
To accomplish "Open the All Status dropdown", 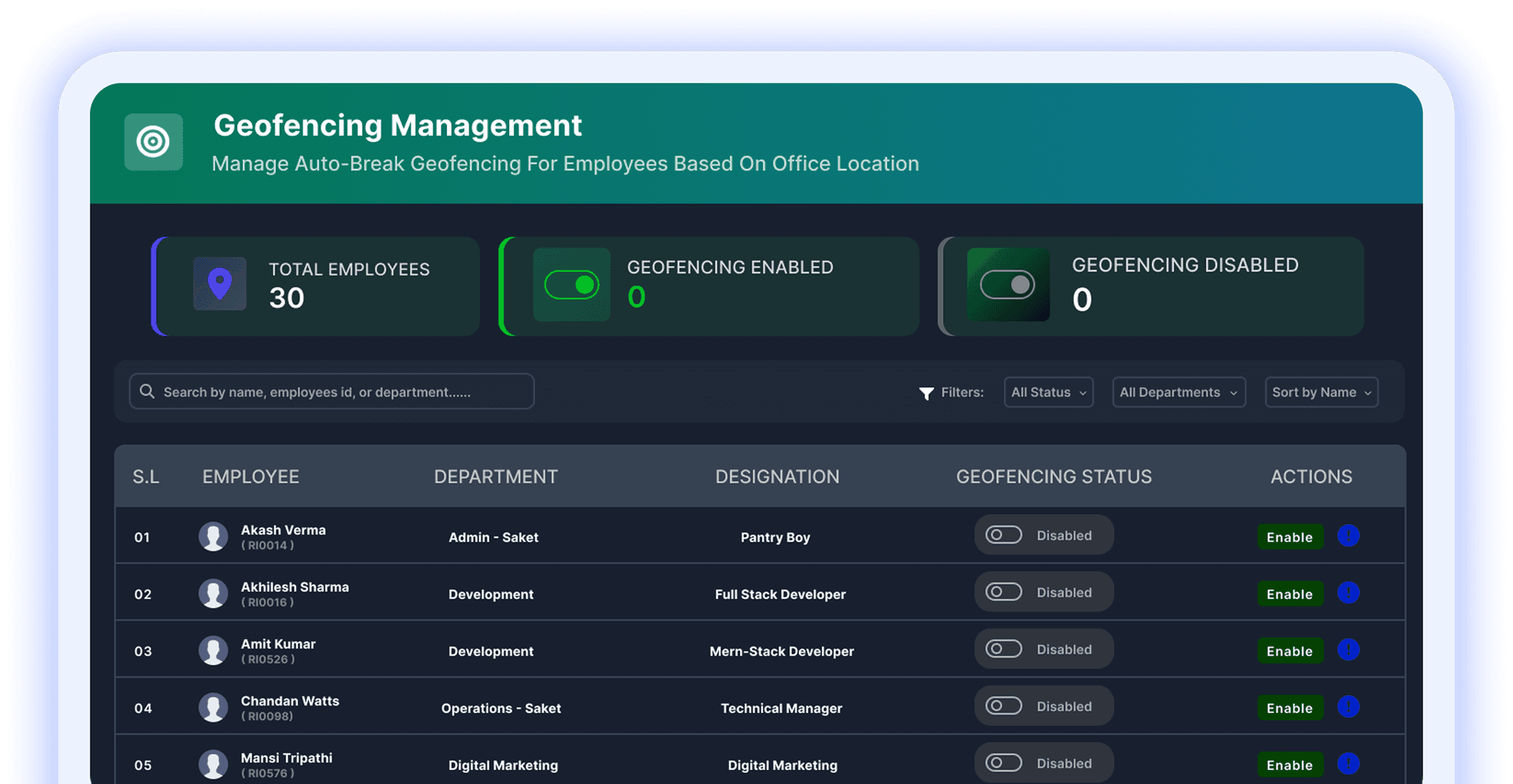I will (x=1048, y=392).
